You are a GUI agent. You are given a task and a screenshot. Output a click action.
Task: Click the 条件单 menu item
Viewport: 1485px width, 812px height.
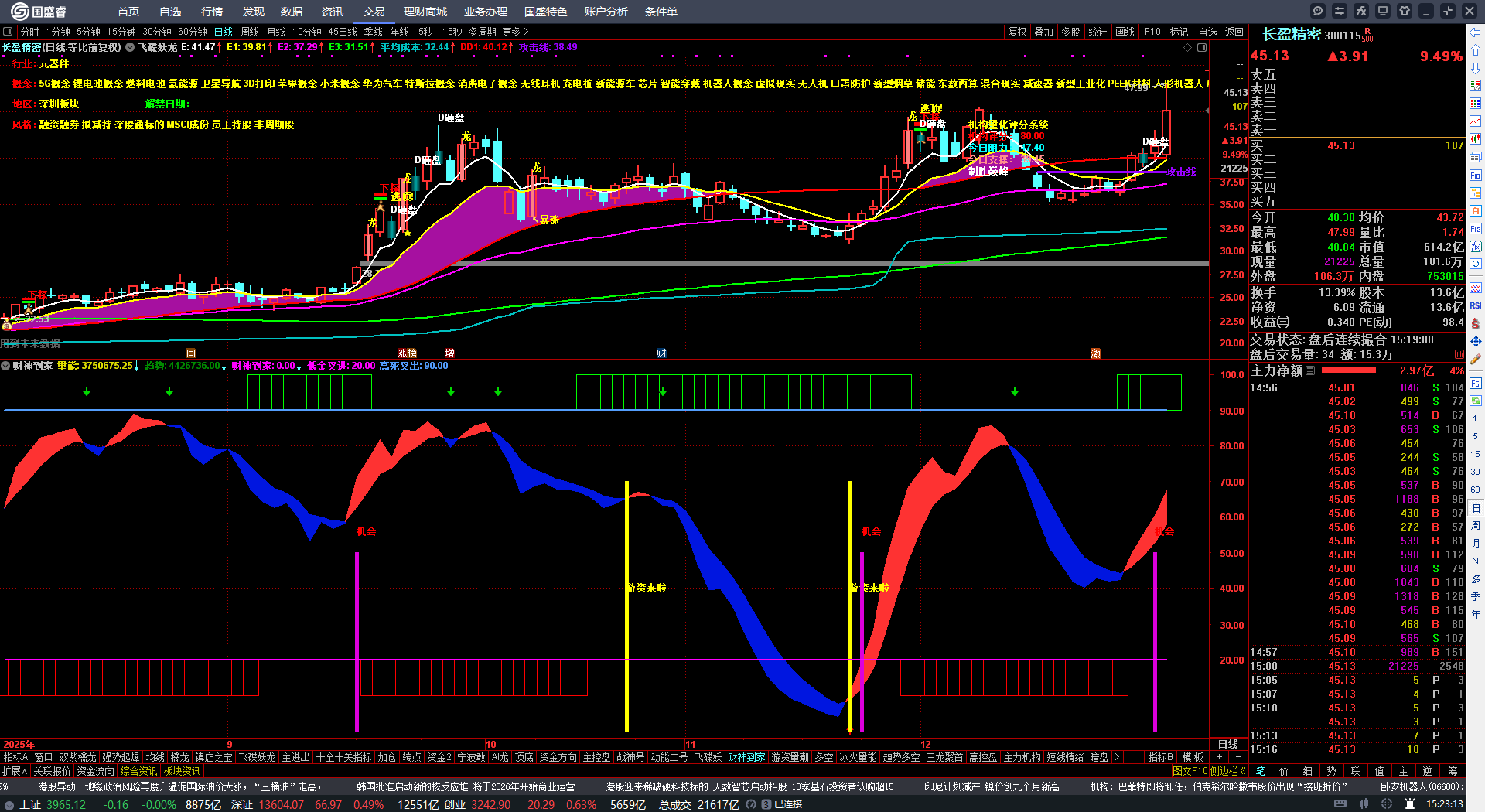661,12
